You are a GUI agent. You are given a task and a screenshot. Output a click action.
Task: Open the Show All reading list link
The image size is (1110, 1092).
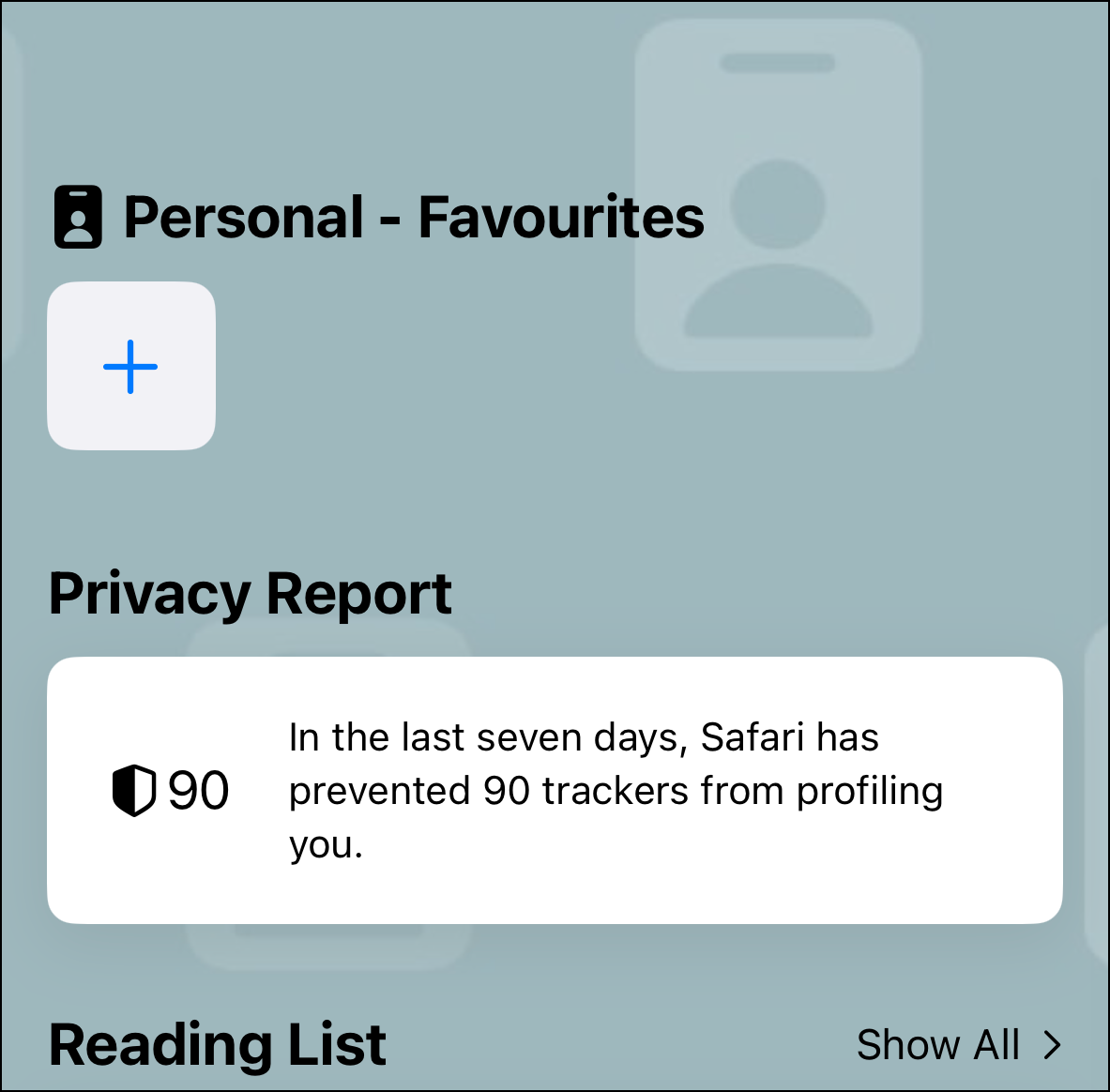tap(937, 1045)
